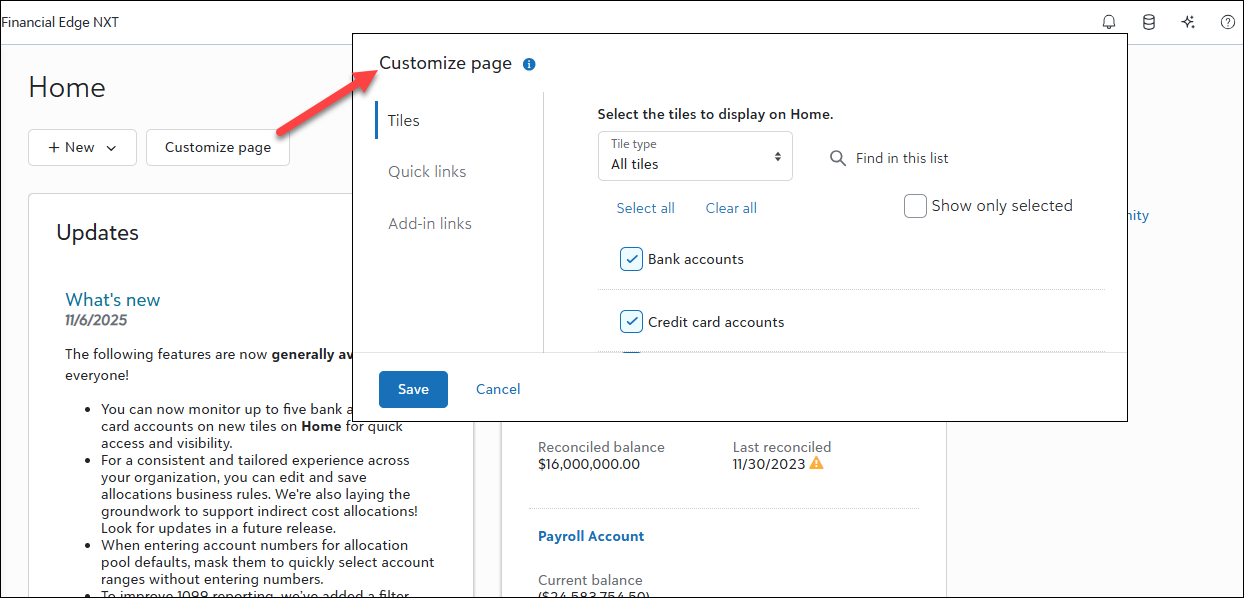Open the notifications bell icon
Screen dimensions: 1244x598
[x=1109, y=22]
